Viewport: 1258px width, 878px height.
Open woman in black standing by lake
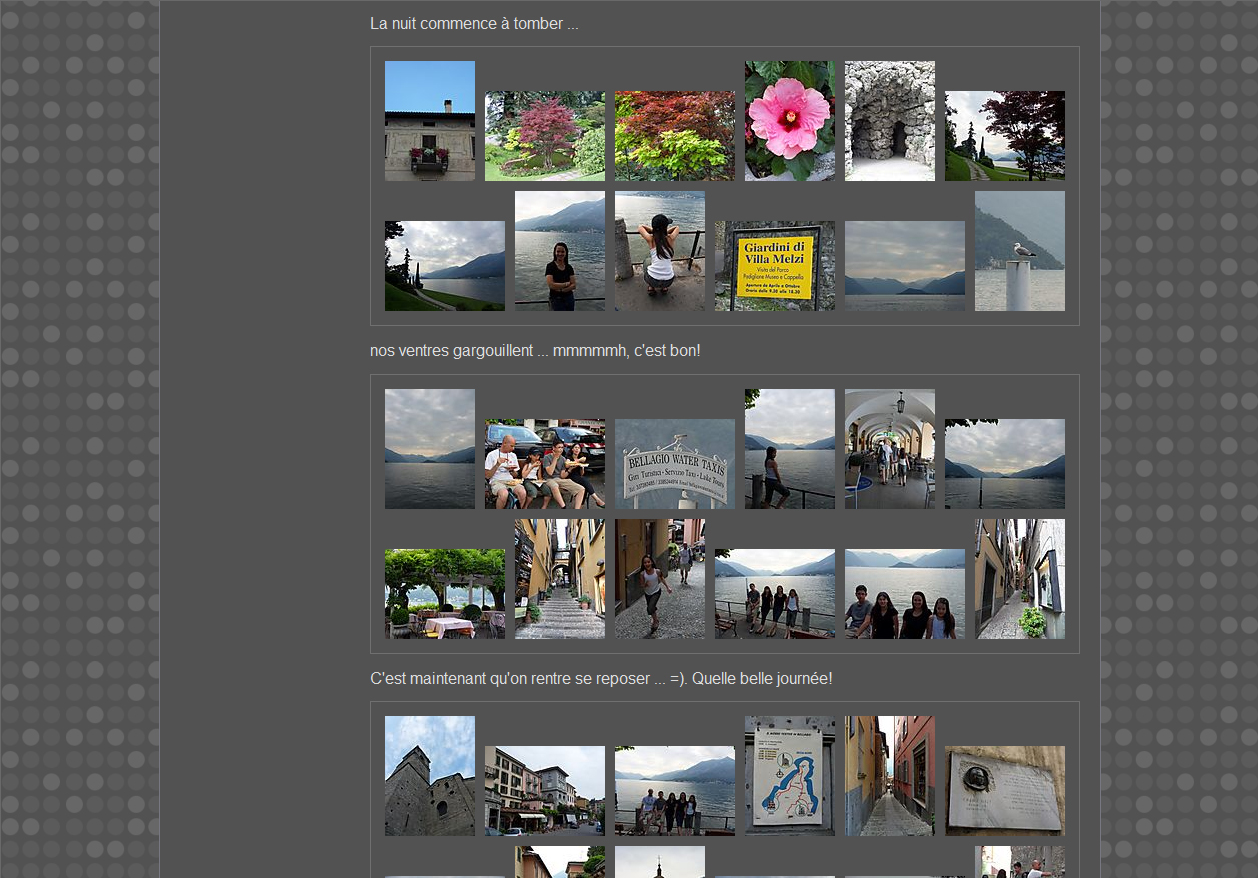(x=559, y=251)
